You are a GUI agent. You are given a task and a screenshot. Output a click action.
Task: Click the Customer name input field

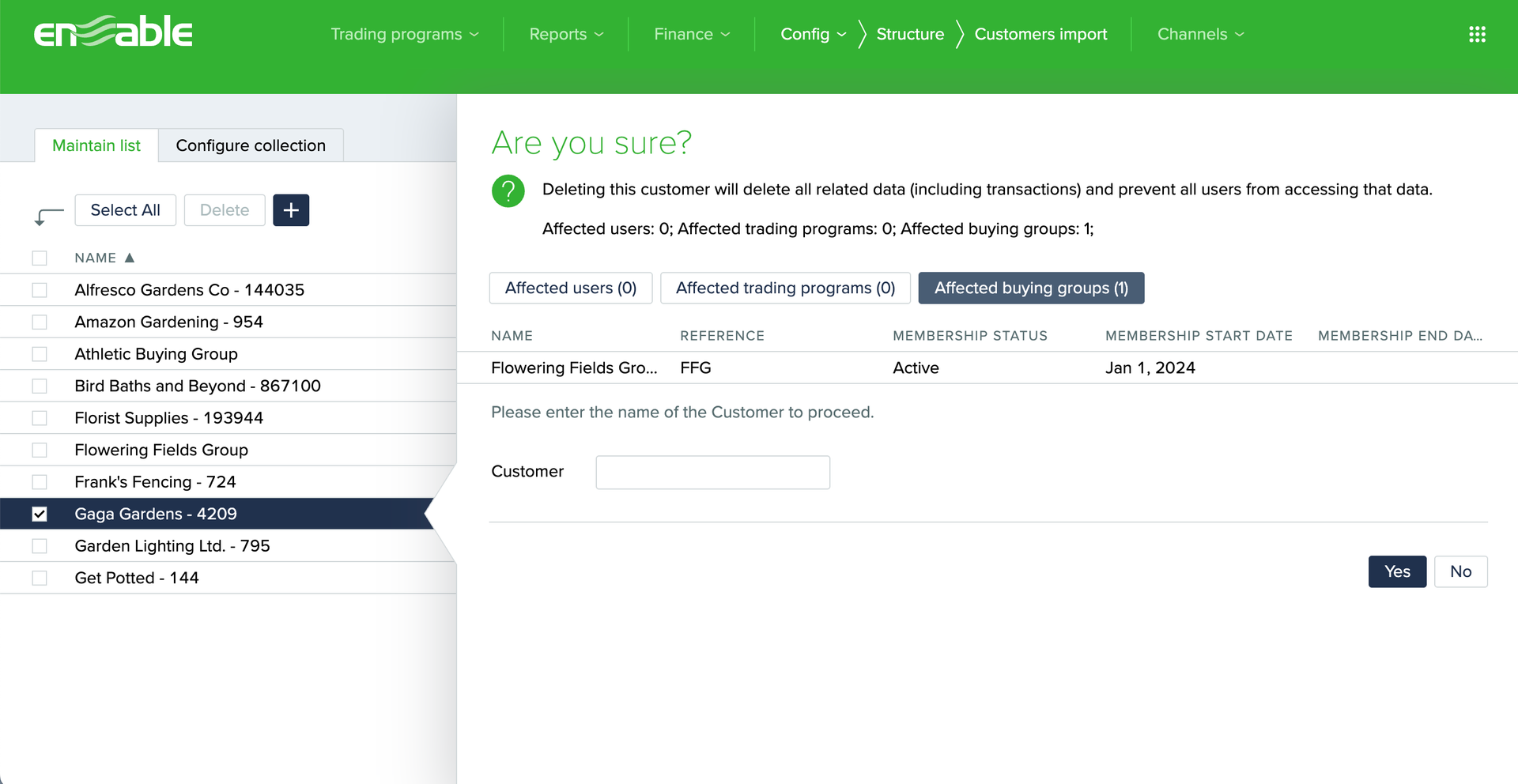click(x=712, y=473)
